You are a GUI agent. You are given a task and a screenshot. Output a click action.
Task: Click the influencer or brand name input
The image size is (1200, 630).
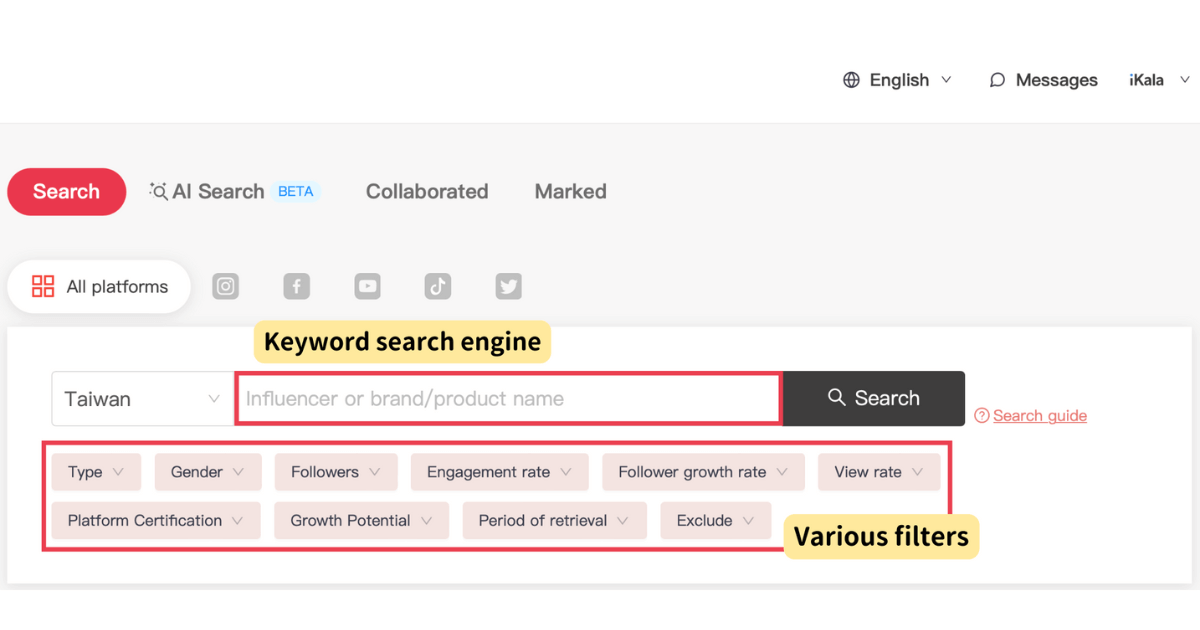tap(508, 399)
